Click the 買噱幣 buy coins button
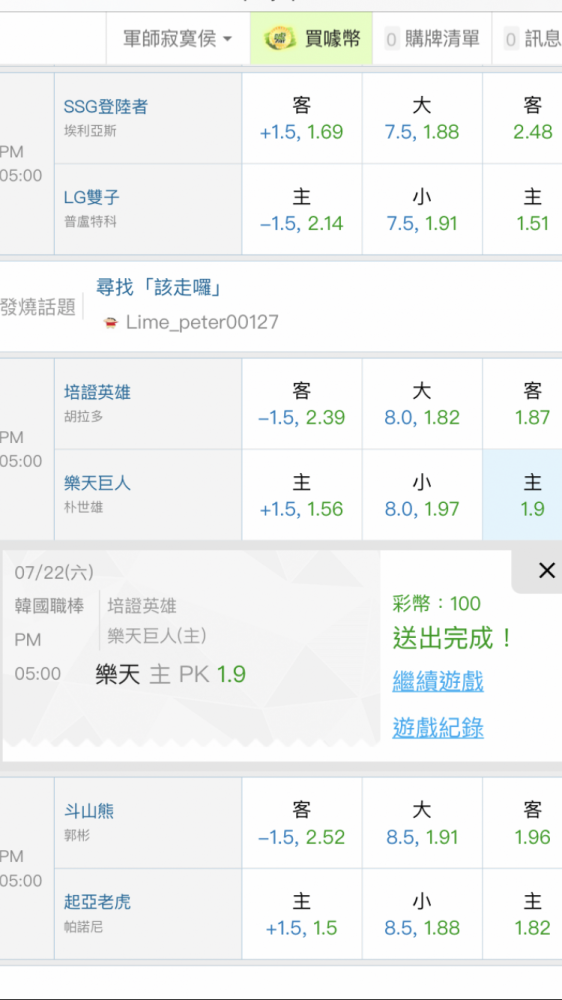Image resolution: width=562 pixels, height=1000 pixels. point(311,40)
